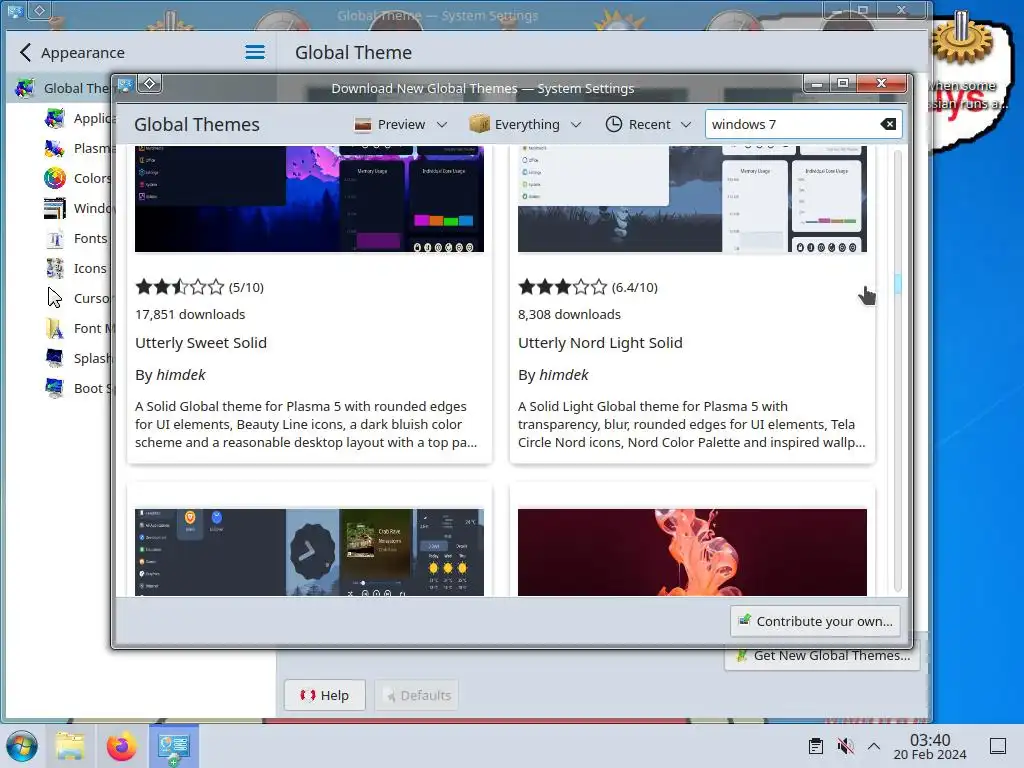1024x768 pixels.
Task: Open the Everything category dropdown
Action: (x=525, y=124)
